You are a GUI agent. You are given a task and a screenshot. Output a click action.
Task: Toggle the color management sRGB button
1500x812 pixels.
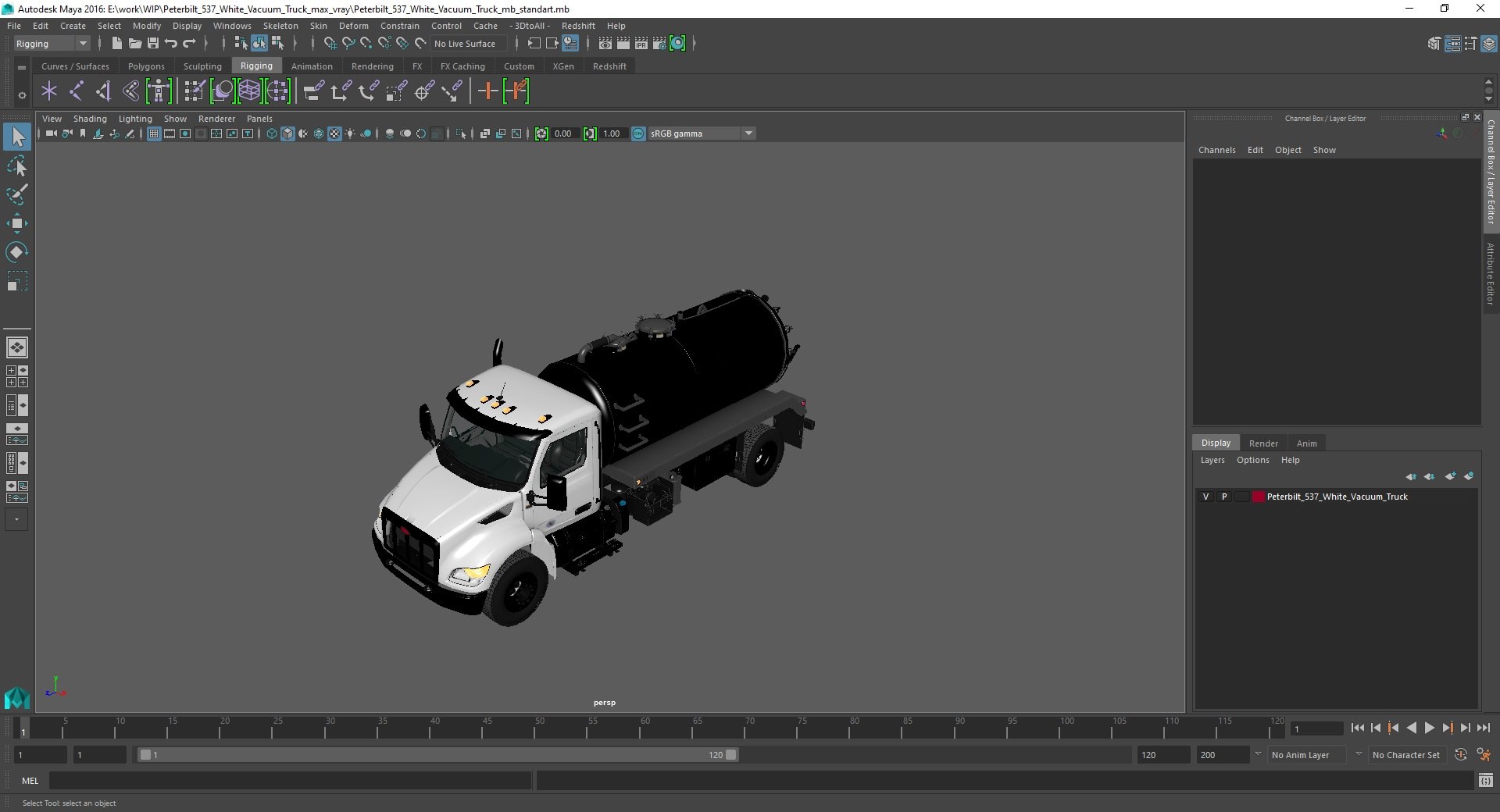click(x=638, y=134)
